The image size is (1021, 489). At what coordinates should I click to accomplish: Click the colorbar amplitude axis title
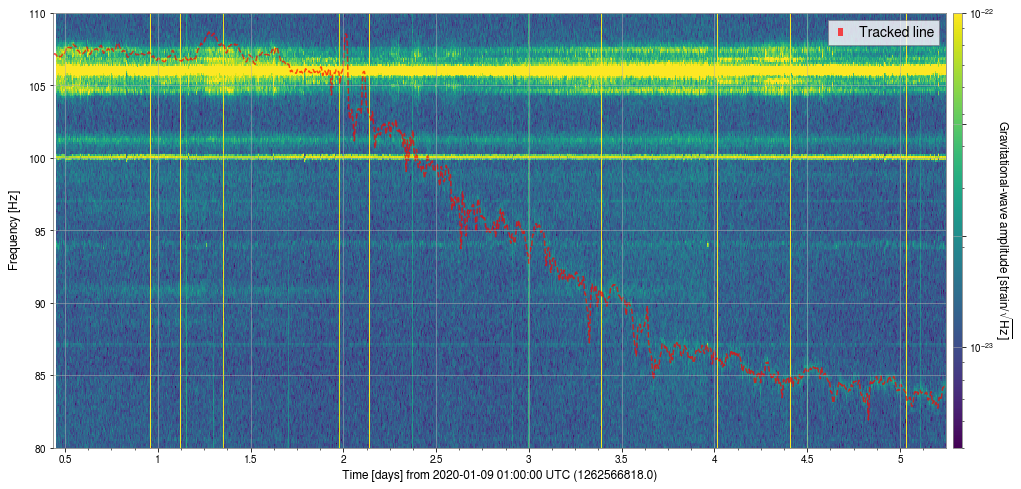(x=1004, y=231)
